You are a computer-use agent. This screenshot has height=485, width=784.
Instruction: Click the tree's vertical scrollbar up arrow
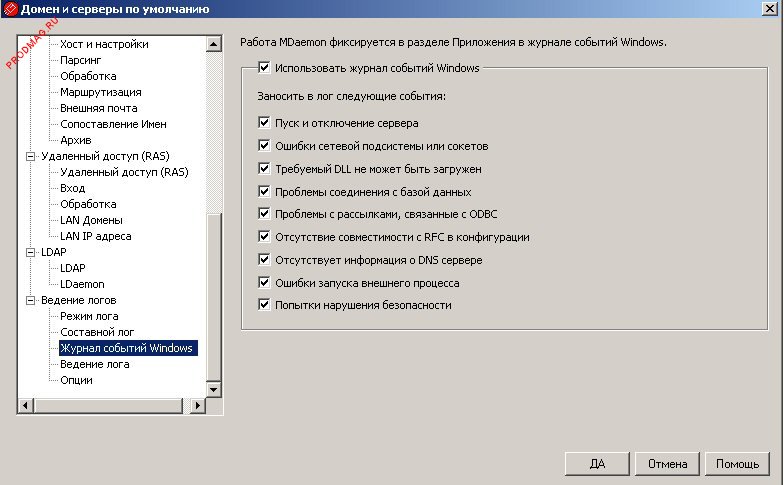point(212,45)
